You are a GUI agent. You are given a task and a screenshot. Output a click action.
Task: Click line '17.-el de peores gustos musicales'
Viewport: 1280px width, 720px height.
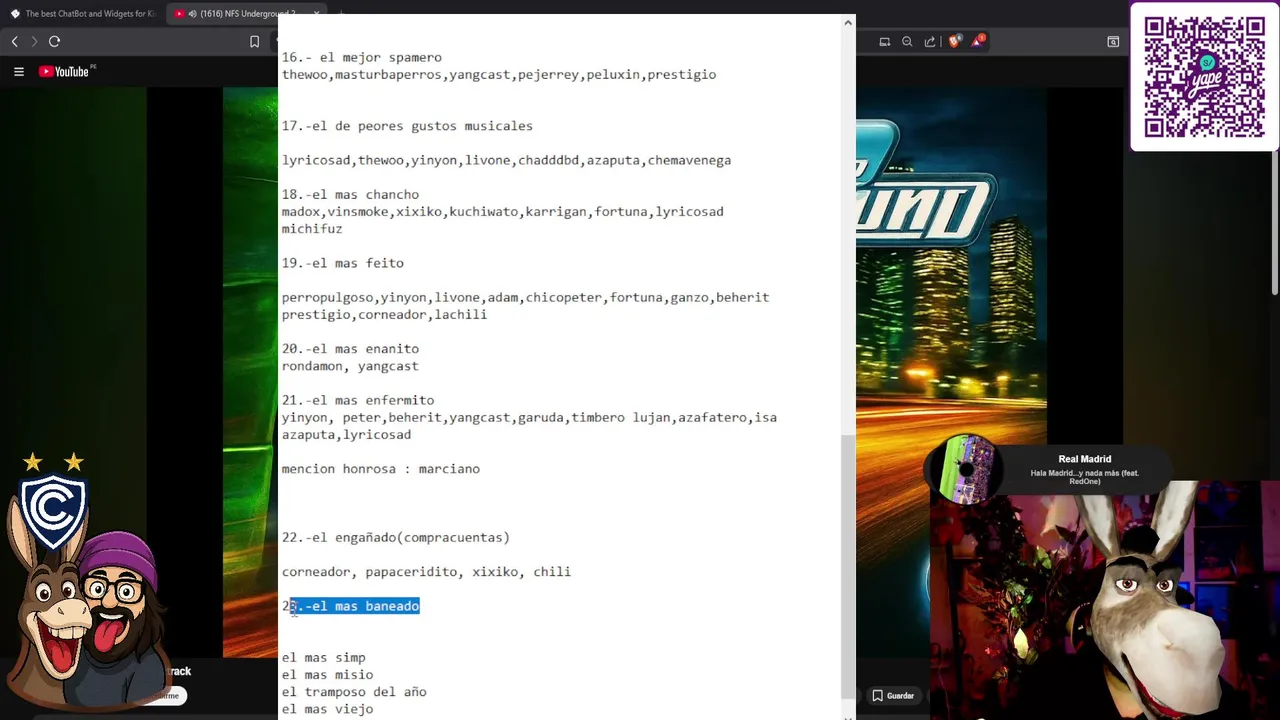[407, 126]
